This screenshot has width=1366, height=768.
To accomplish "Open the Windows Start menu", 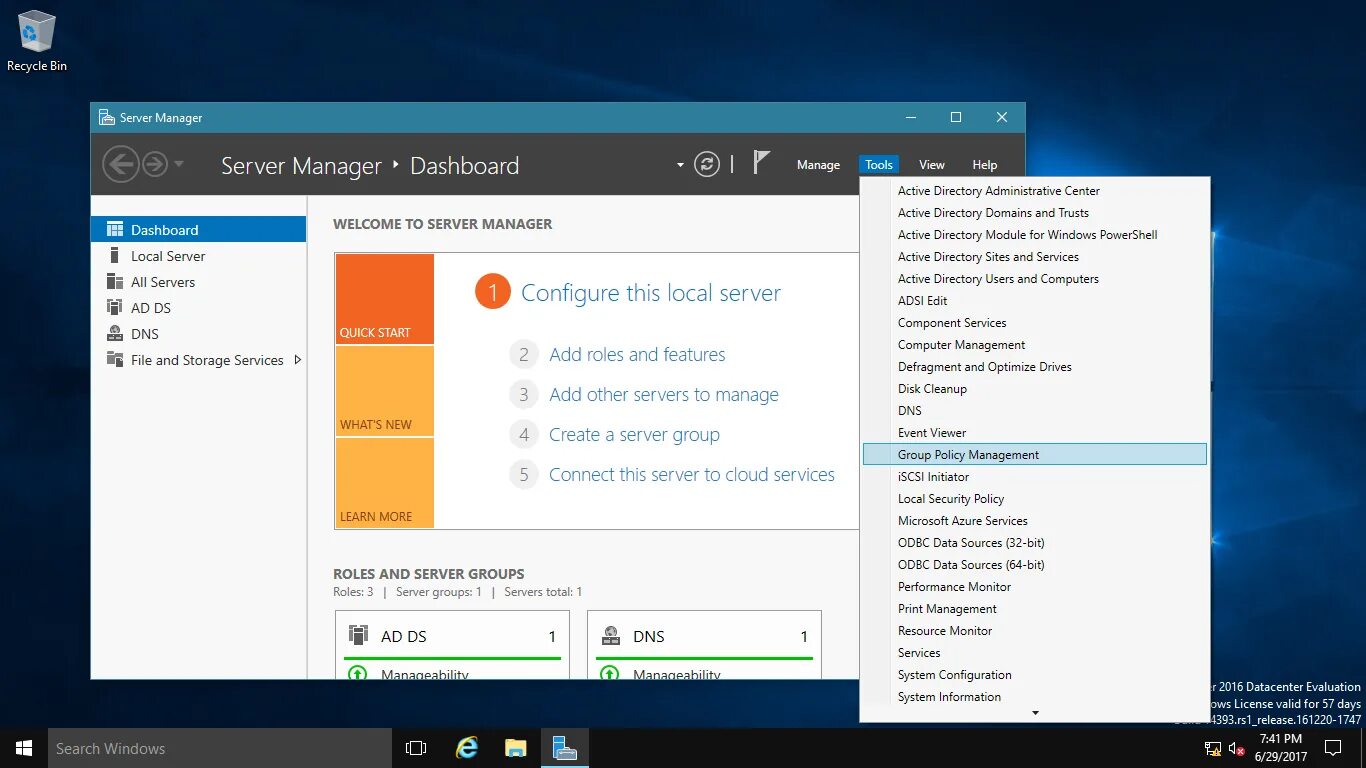I will coord(23,748).
